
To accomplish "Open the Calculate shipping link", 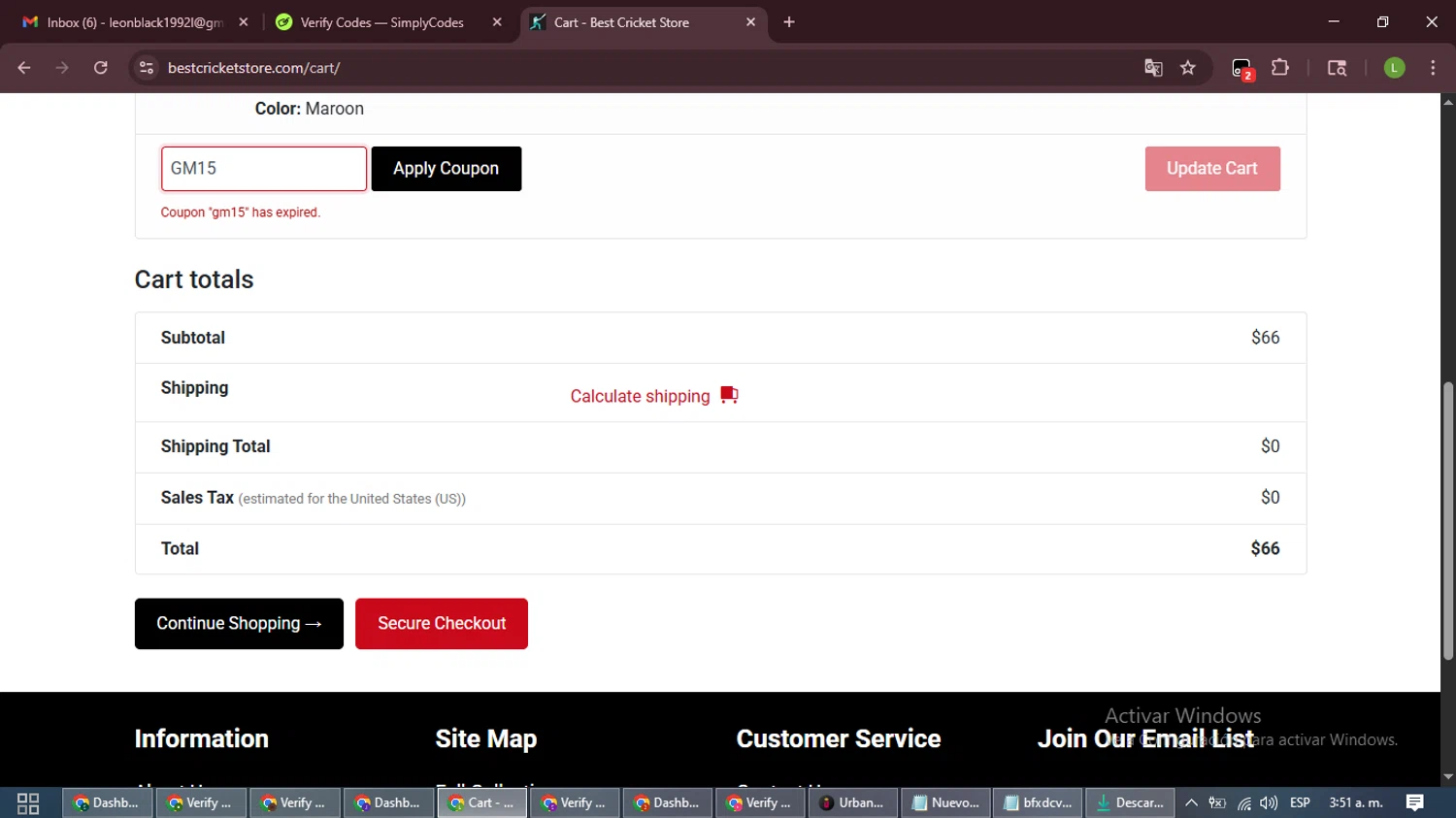I will (641, 396).
